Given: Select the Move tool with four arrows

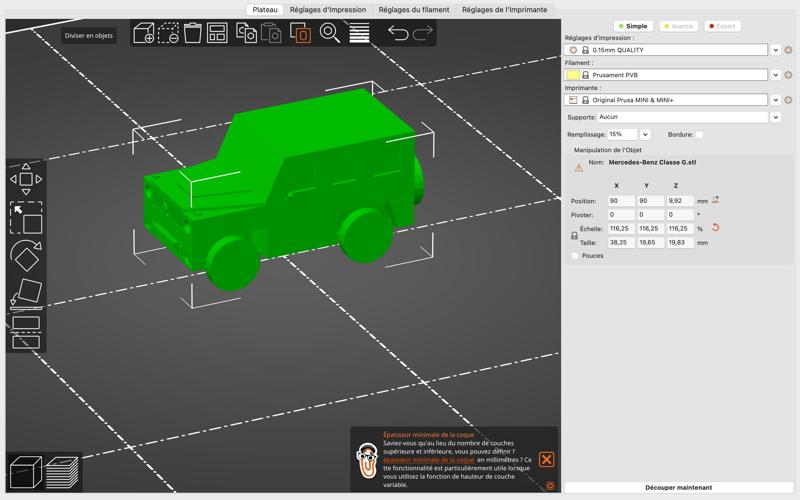Looking at the screenshot, I should click(x=26, y=179).
